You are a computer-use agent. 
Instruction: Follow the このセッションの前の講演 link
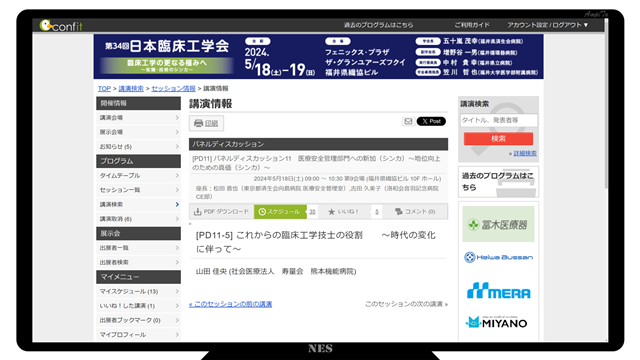click(230, 304)
